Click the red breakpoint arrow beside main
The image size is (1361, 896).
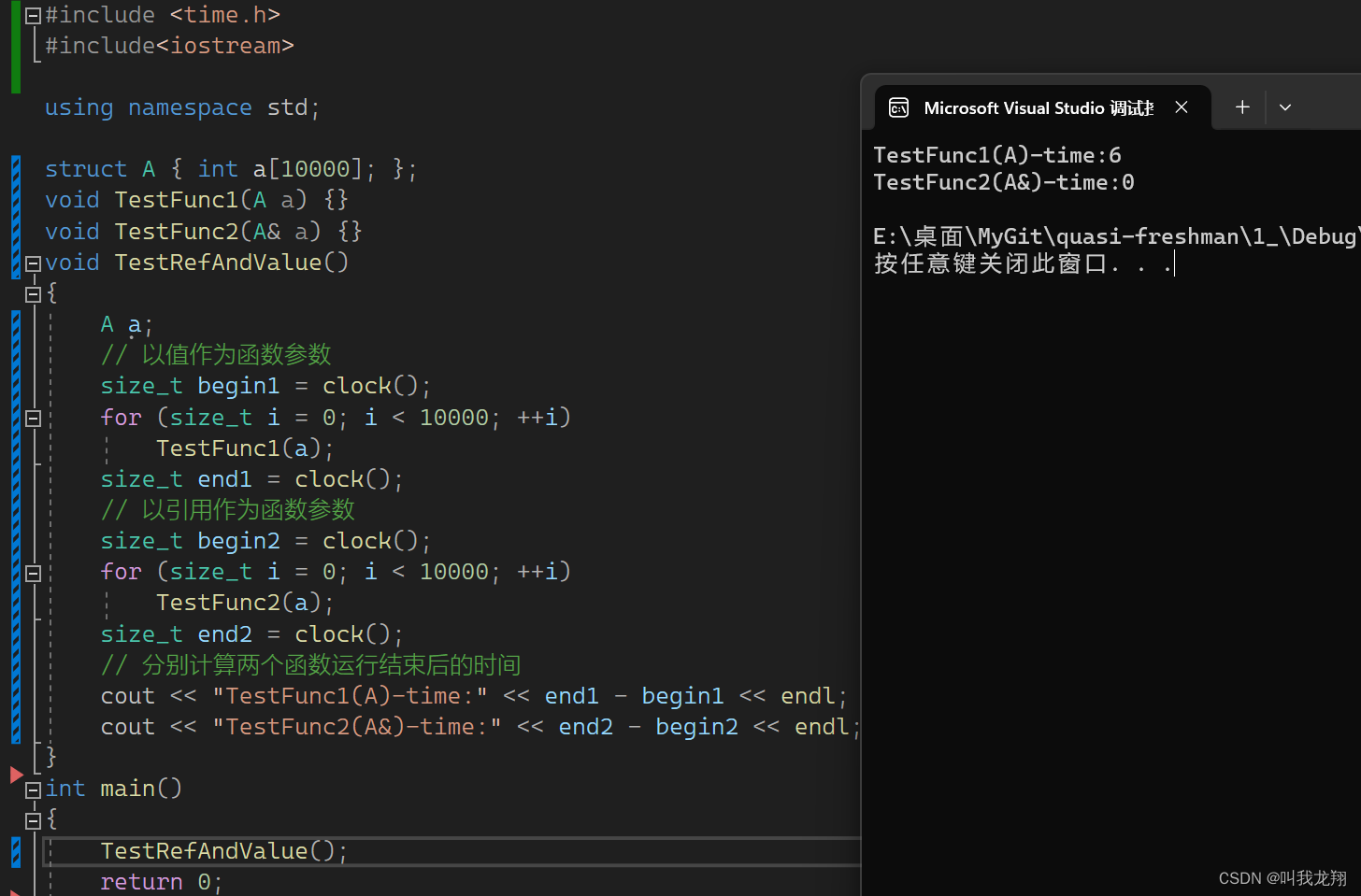point(16,775)
